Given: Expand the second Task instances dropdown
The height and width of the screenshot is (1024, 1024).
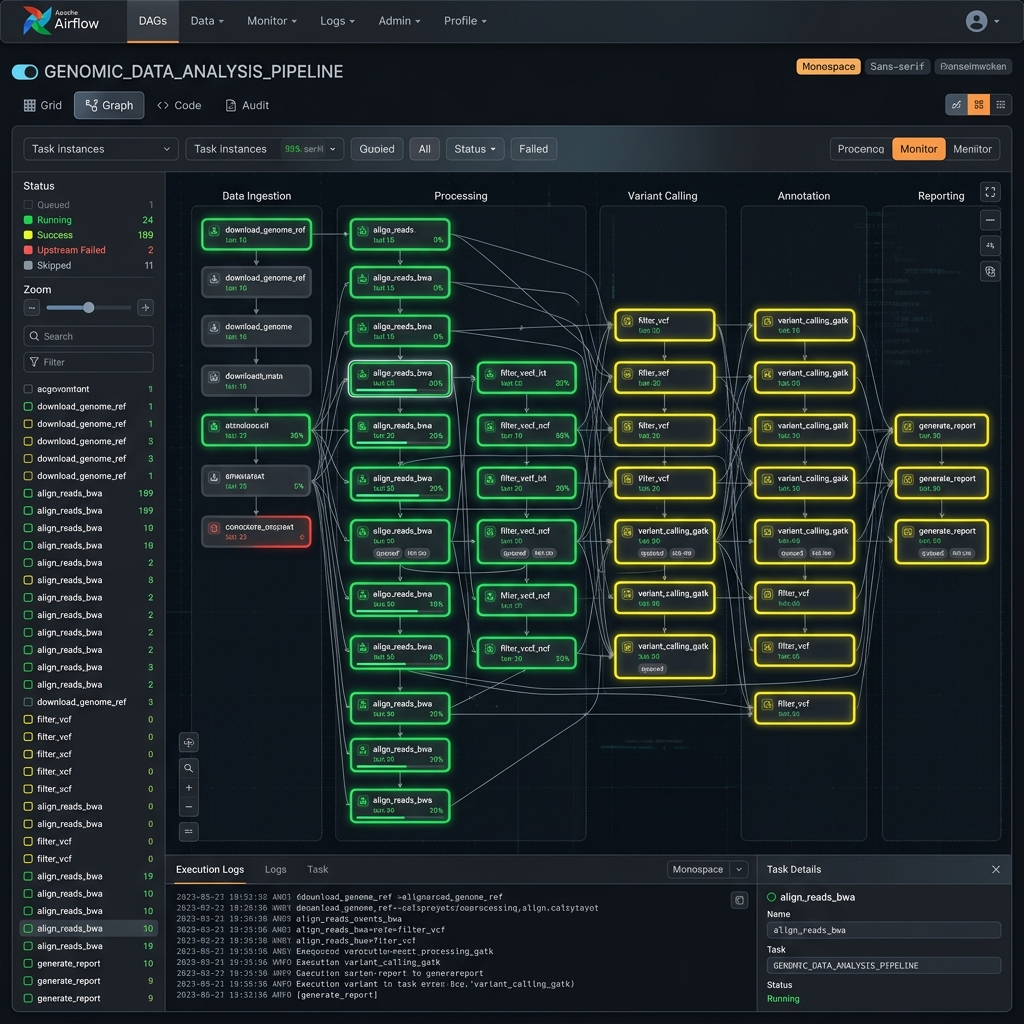Looking at the screenshot, I should [x=264, y=149].
